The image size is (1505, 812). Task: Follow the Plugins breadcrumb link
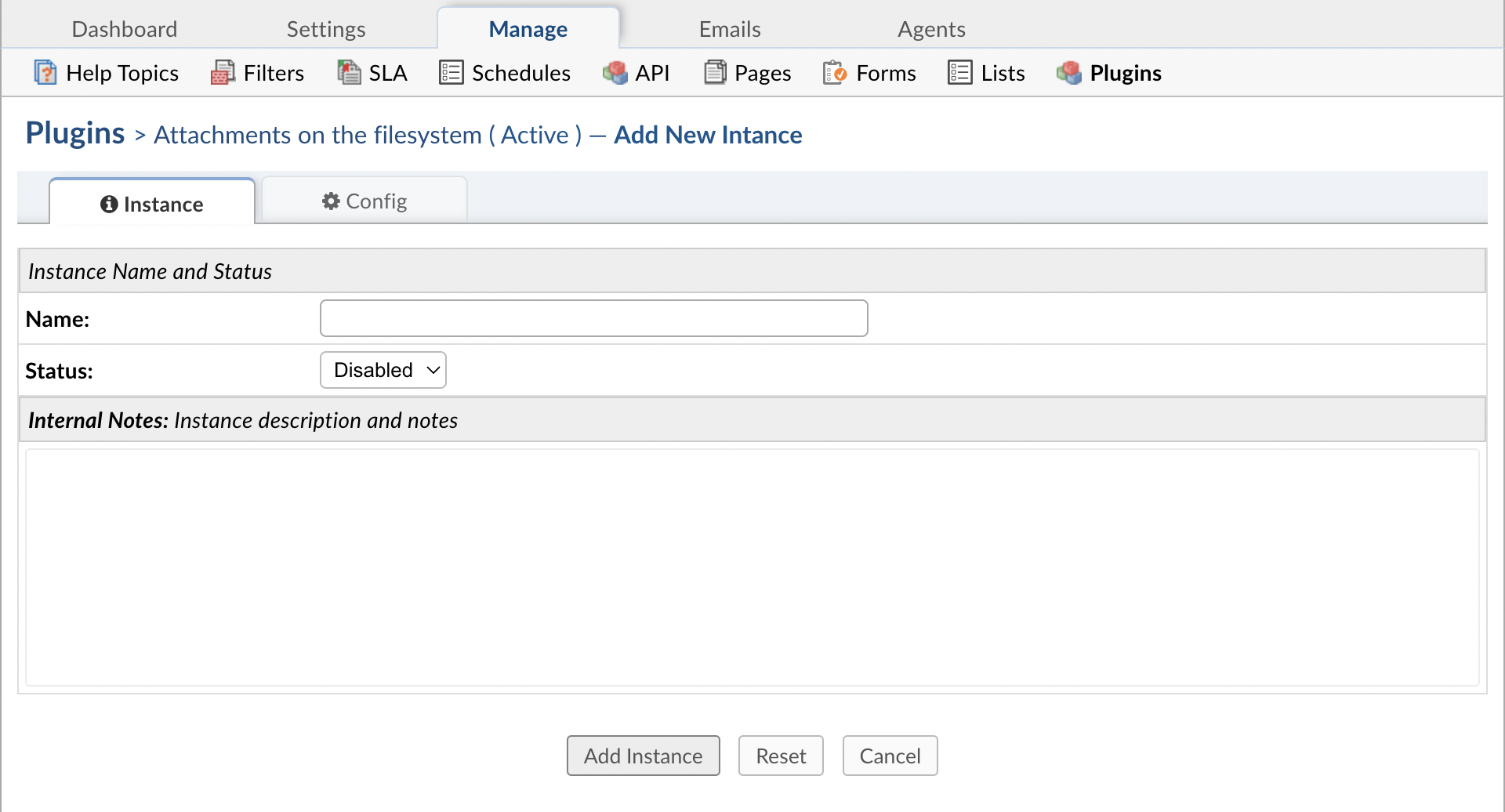click(x=74, y=132)
